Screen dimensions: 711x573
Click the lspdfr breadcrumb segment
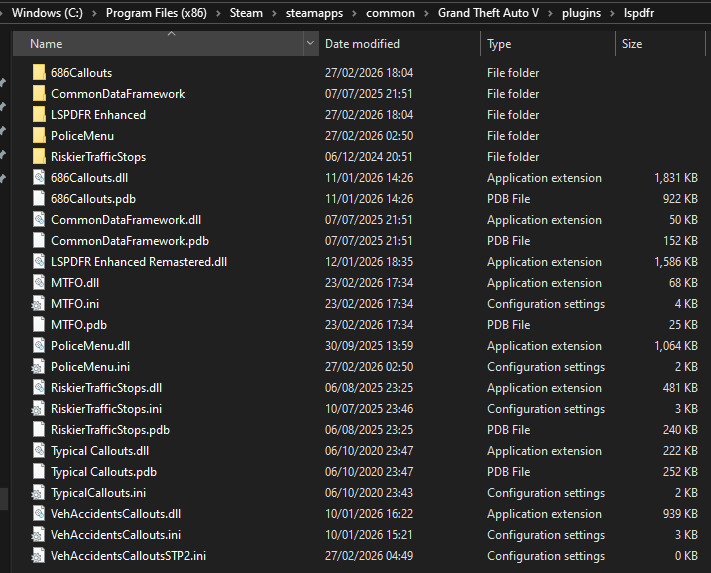click(639, 13)
